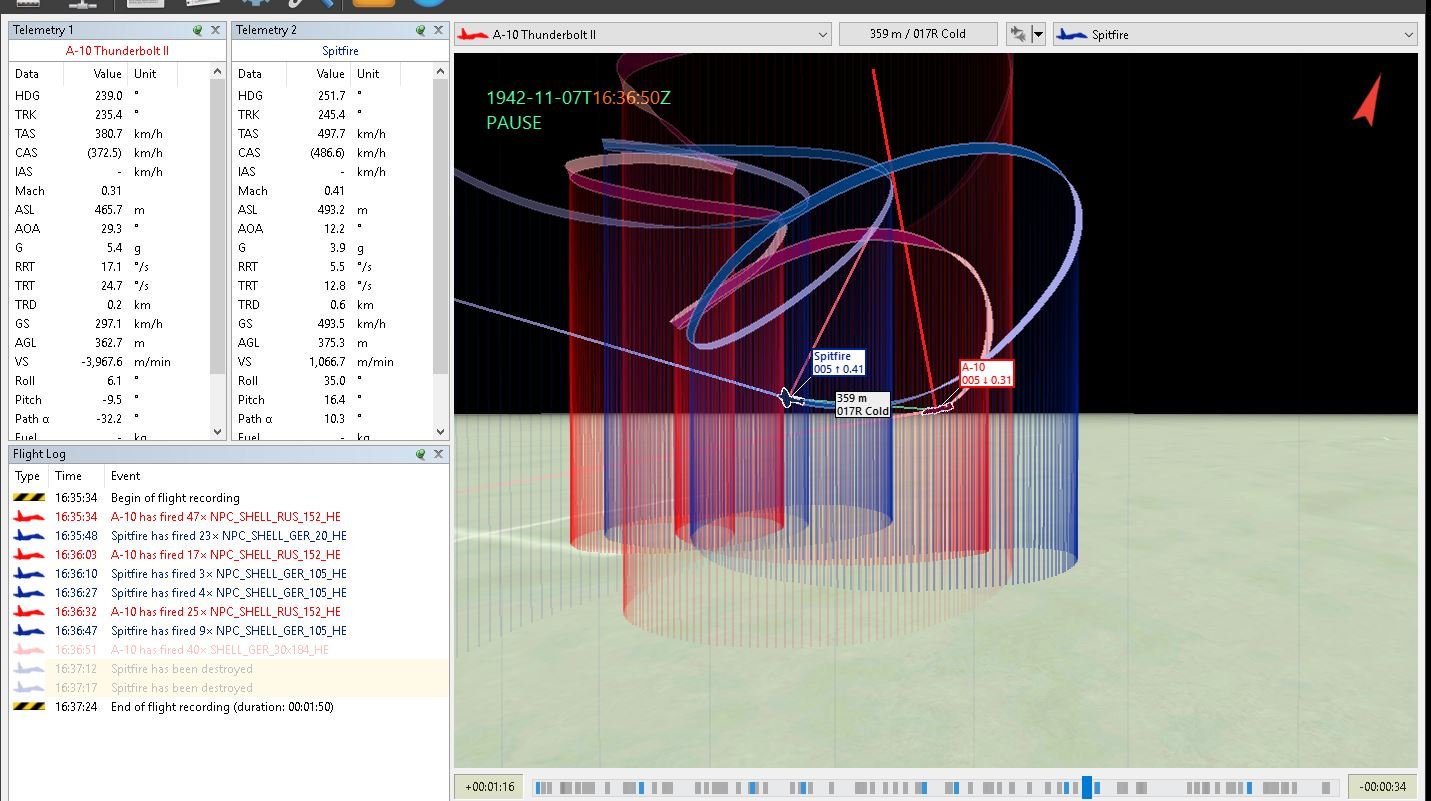
Task: Expand the arrow beside the swap aircraft icon
Action: coord(1038,34)
